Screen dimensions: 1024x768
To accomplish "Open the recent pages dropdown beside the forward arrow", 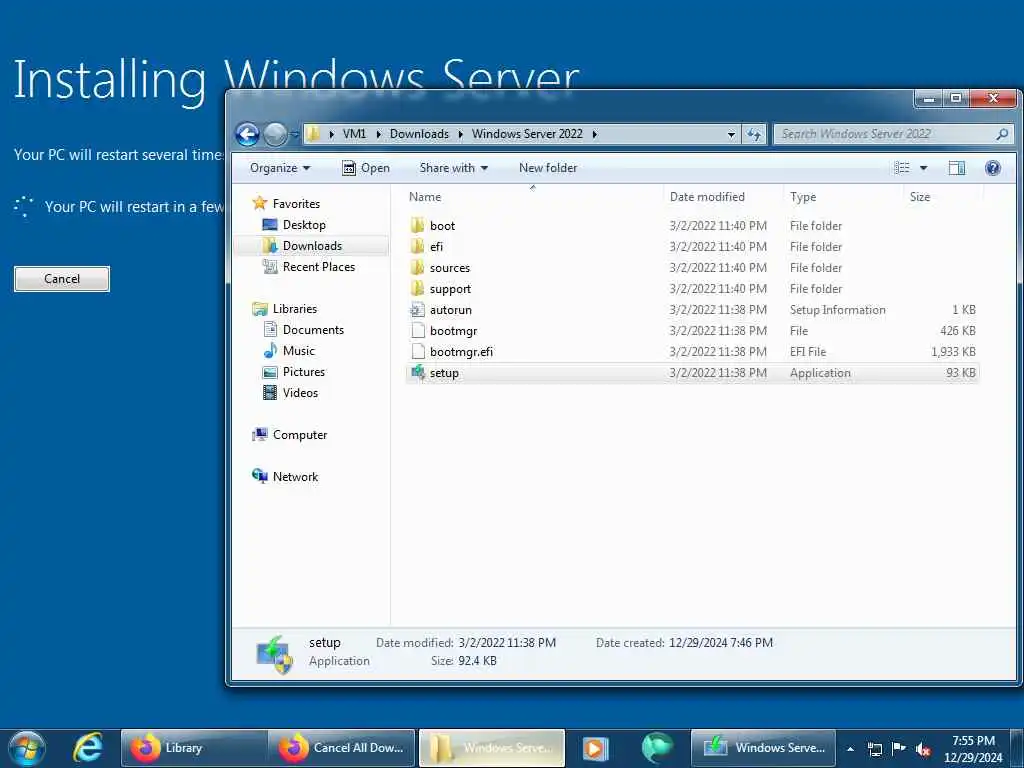I will pyautogui.click(x=295, y=135).
